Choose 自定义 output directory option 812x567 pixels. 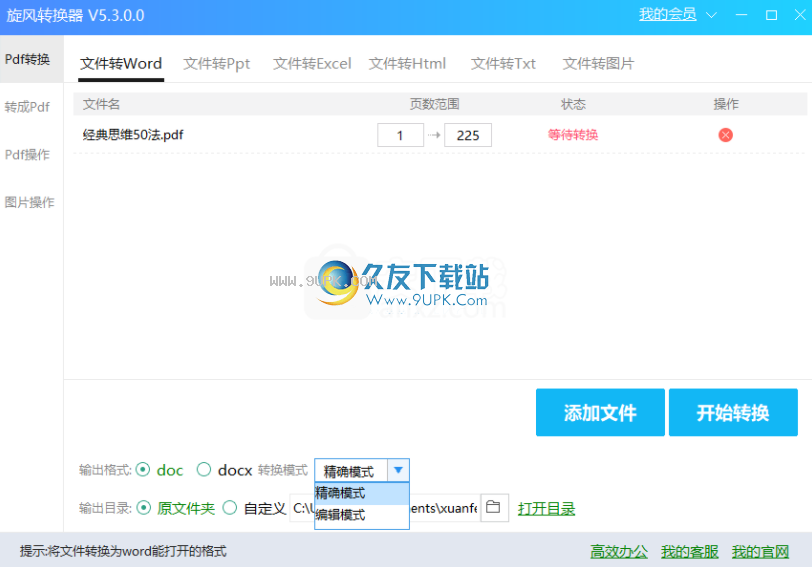(230, 508)
